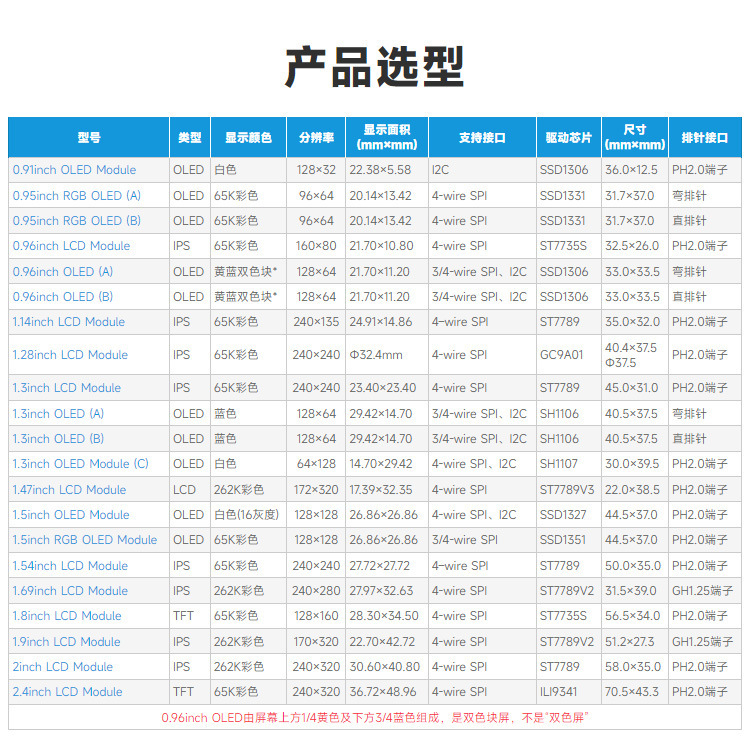Open the 1.3inch OLED (A) link

click(x=58, y=414)
